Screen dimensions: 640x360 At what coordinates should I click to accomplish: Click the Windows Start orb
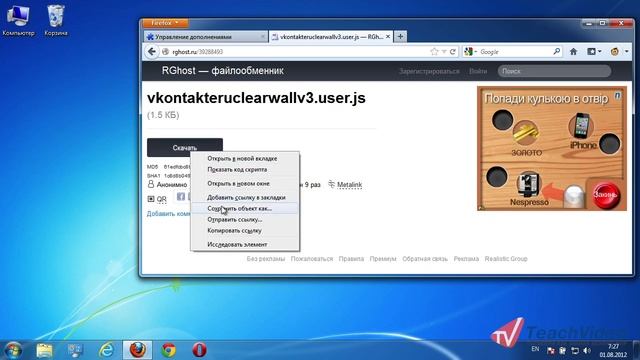tap(13, 350)
